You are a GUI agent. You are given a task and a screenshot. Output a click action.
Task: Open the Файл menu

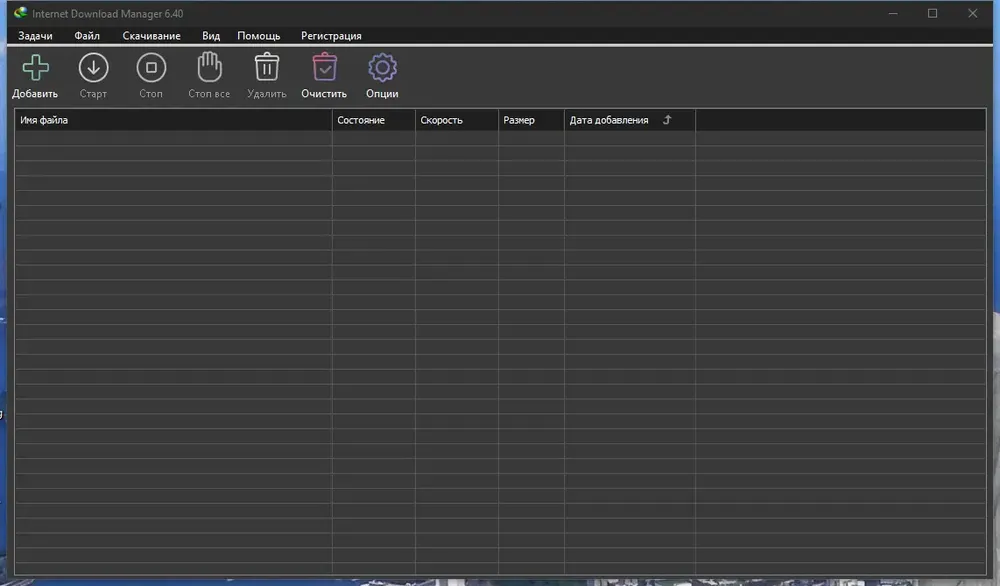click(x=87, y=36)
